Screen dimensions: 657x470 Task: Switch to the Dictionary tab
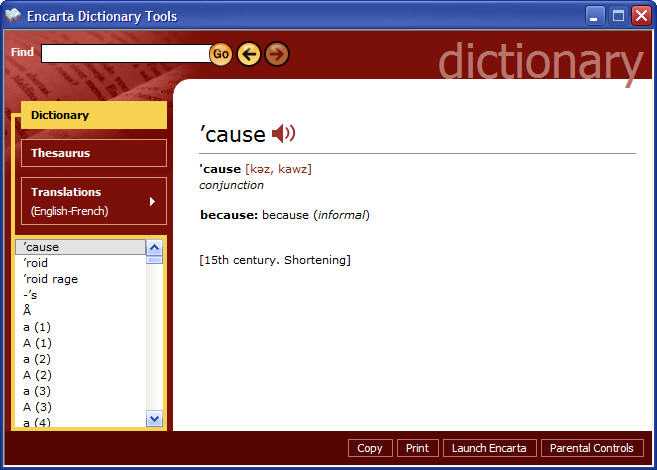pyautogui.click(x=94, y=115)
